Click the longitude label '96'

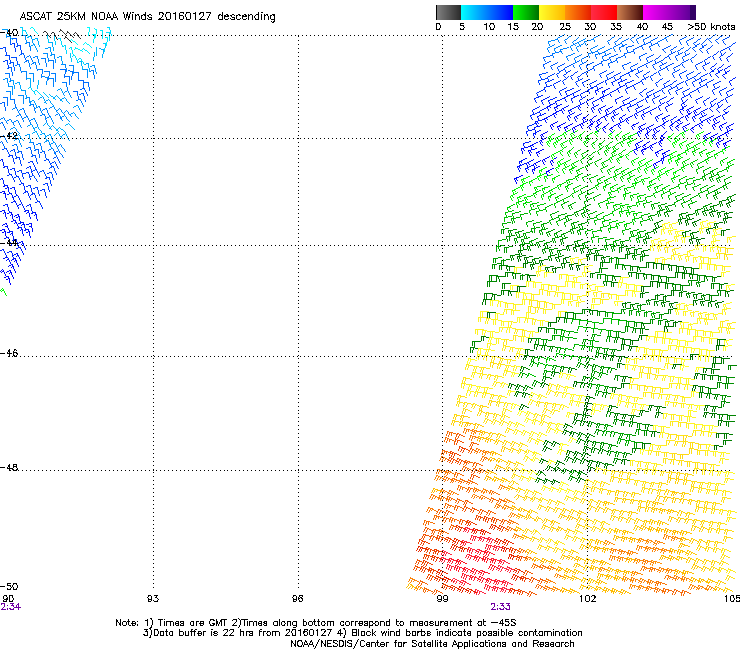[297, 599]
